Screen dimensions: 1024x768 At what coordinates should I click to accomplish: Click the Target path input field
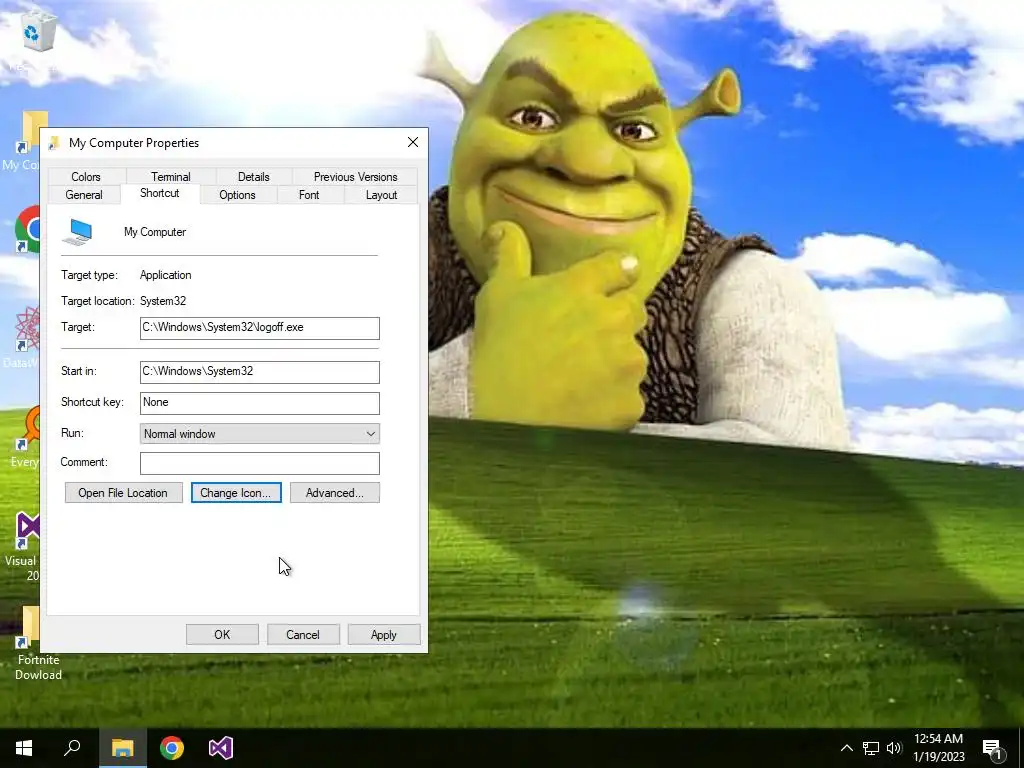click(x=259, y=328)
